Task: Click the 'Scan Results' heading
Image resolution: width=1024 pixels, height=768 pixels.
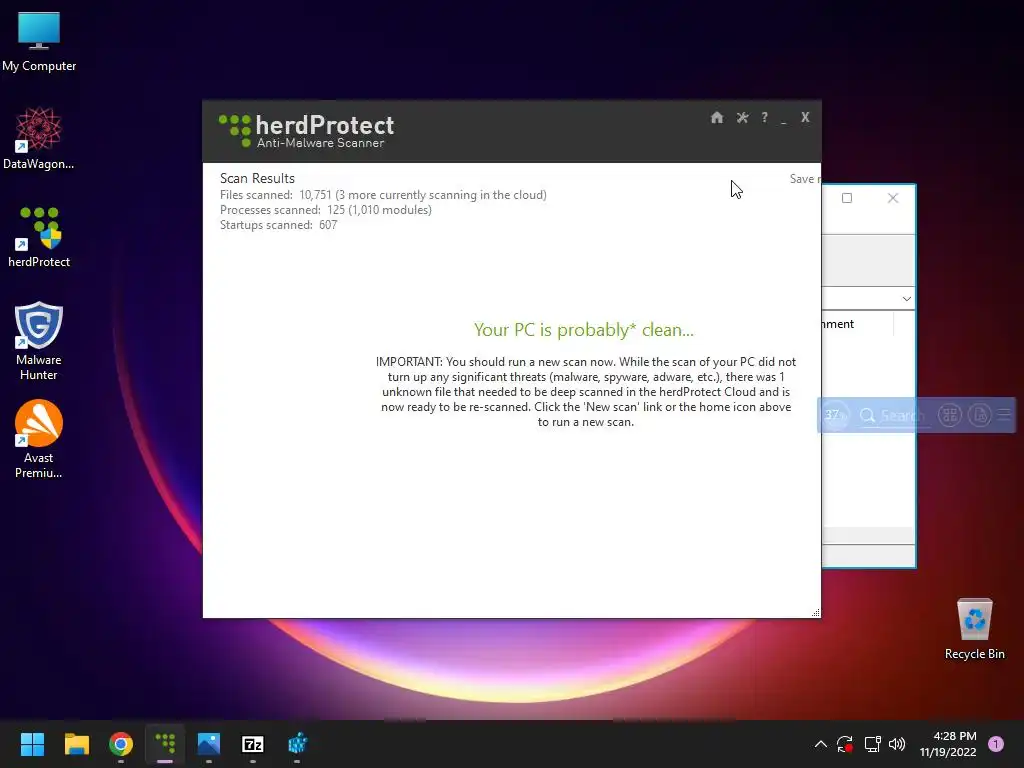Action: pos(257,178)
